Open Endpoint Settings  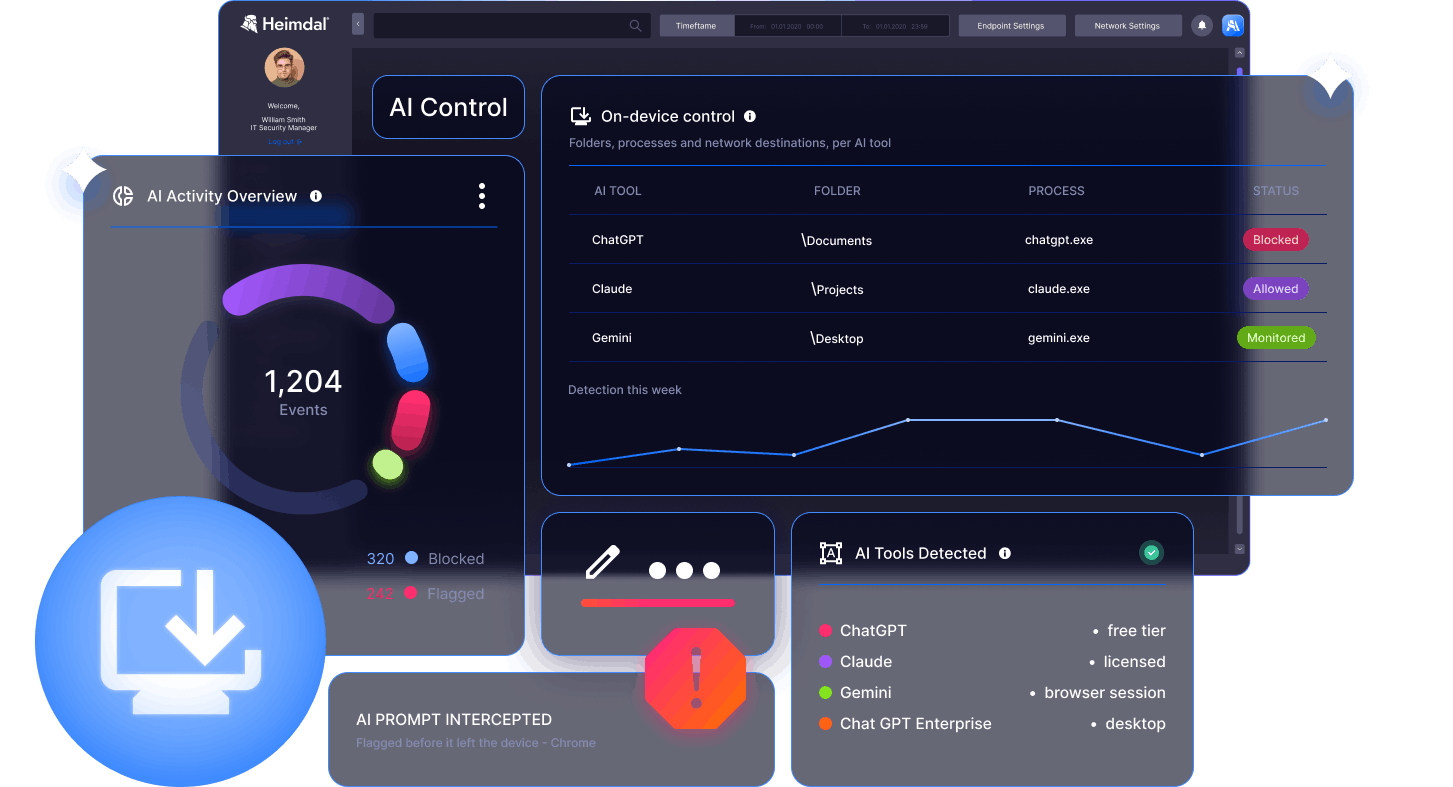1011,26
